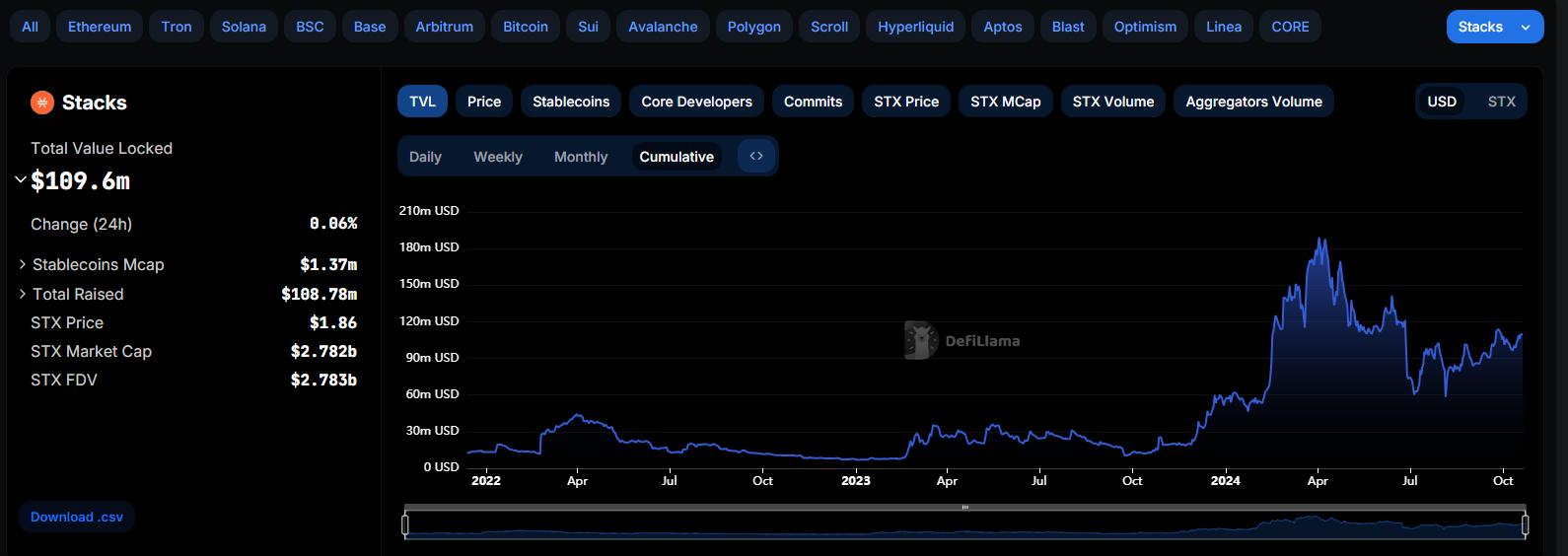Open the Avalanche chain page
This screenshot has width=1568, height=556.
tap(663, 27)
